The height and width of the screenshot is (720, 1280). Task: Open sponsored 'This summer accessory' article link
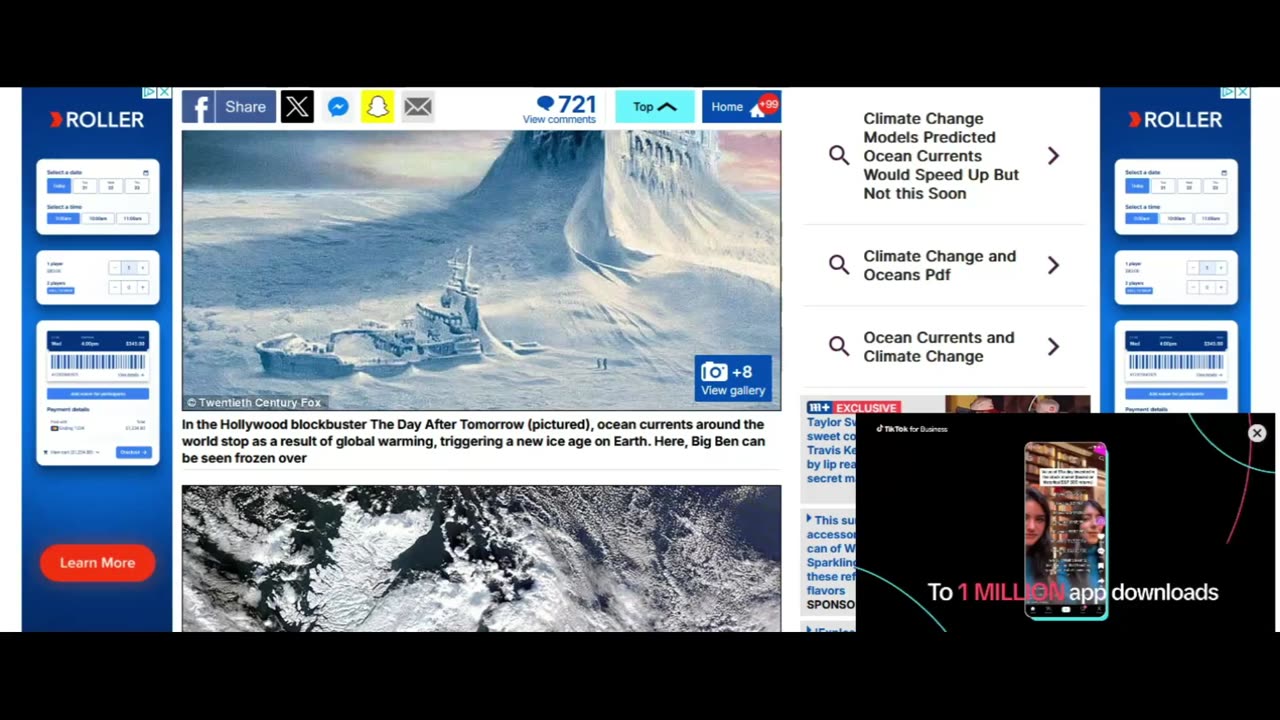832,555
